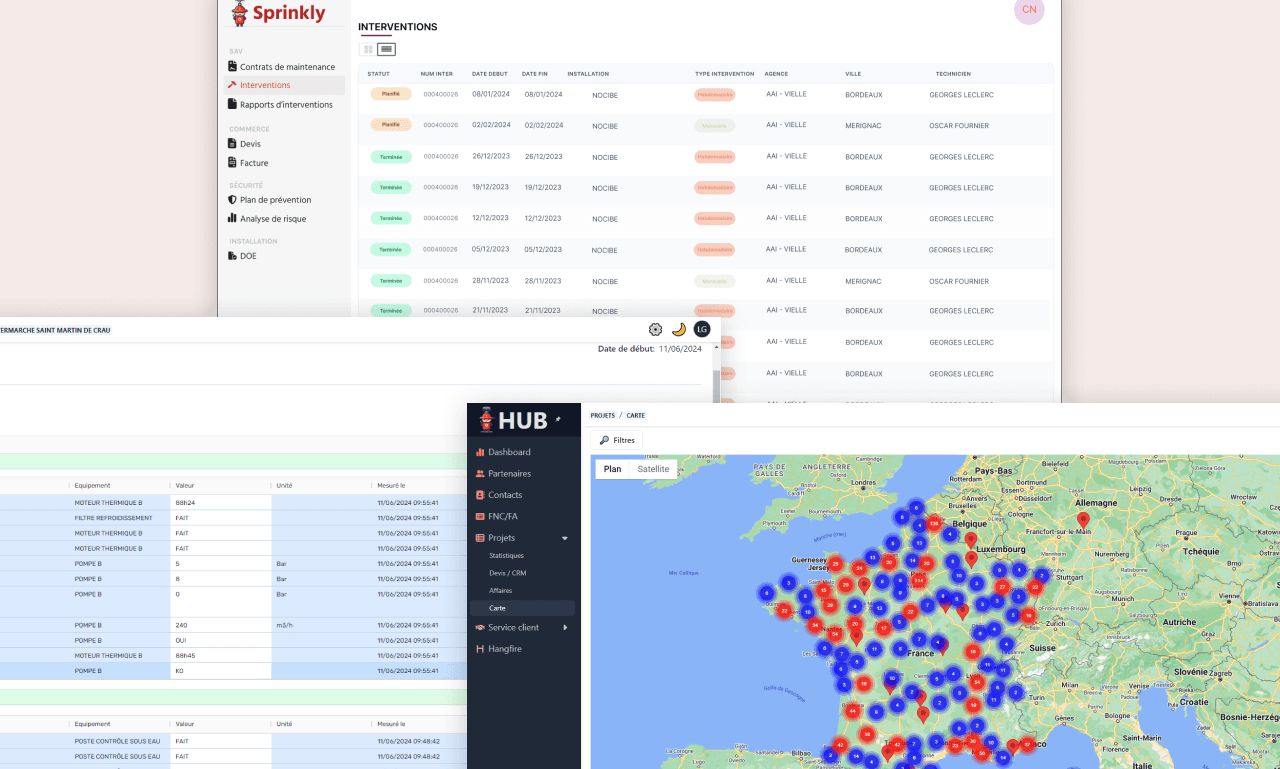Click the Facture invoice icon

coord(232,163)
